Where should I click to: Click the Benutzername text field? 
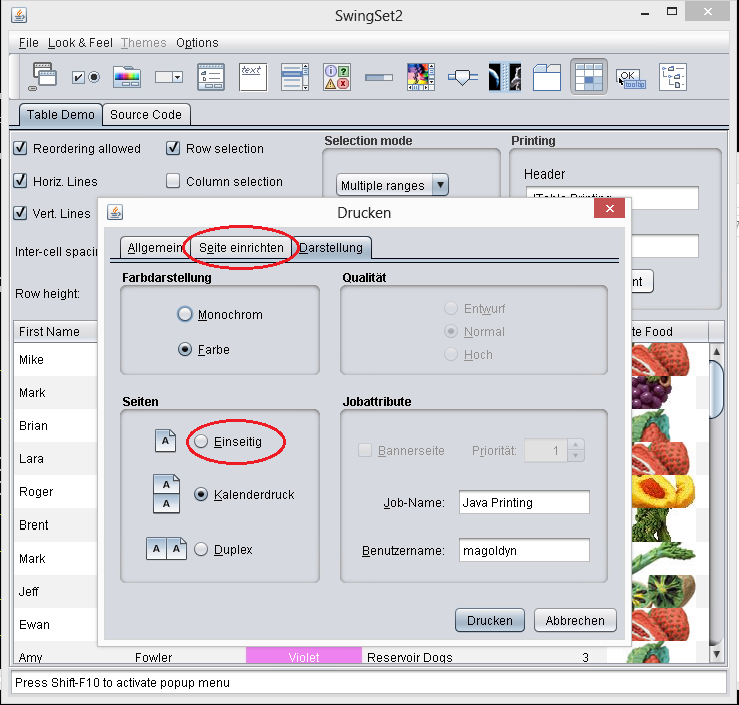coord(524,550)
